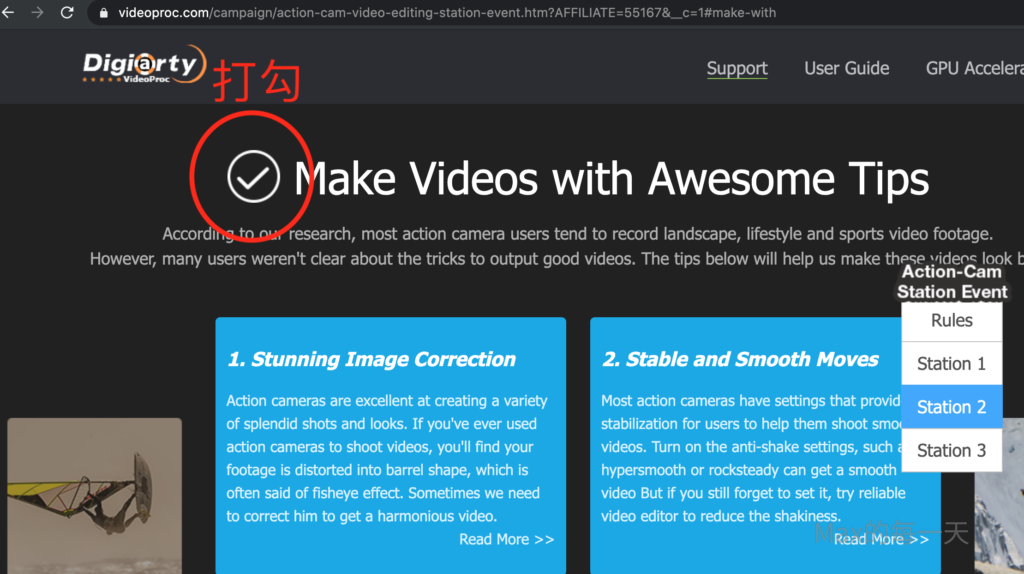The height and width of the screenshot is (574, 1024).
Task: Jump to Station 1 section
Action: (951, 364)
